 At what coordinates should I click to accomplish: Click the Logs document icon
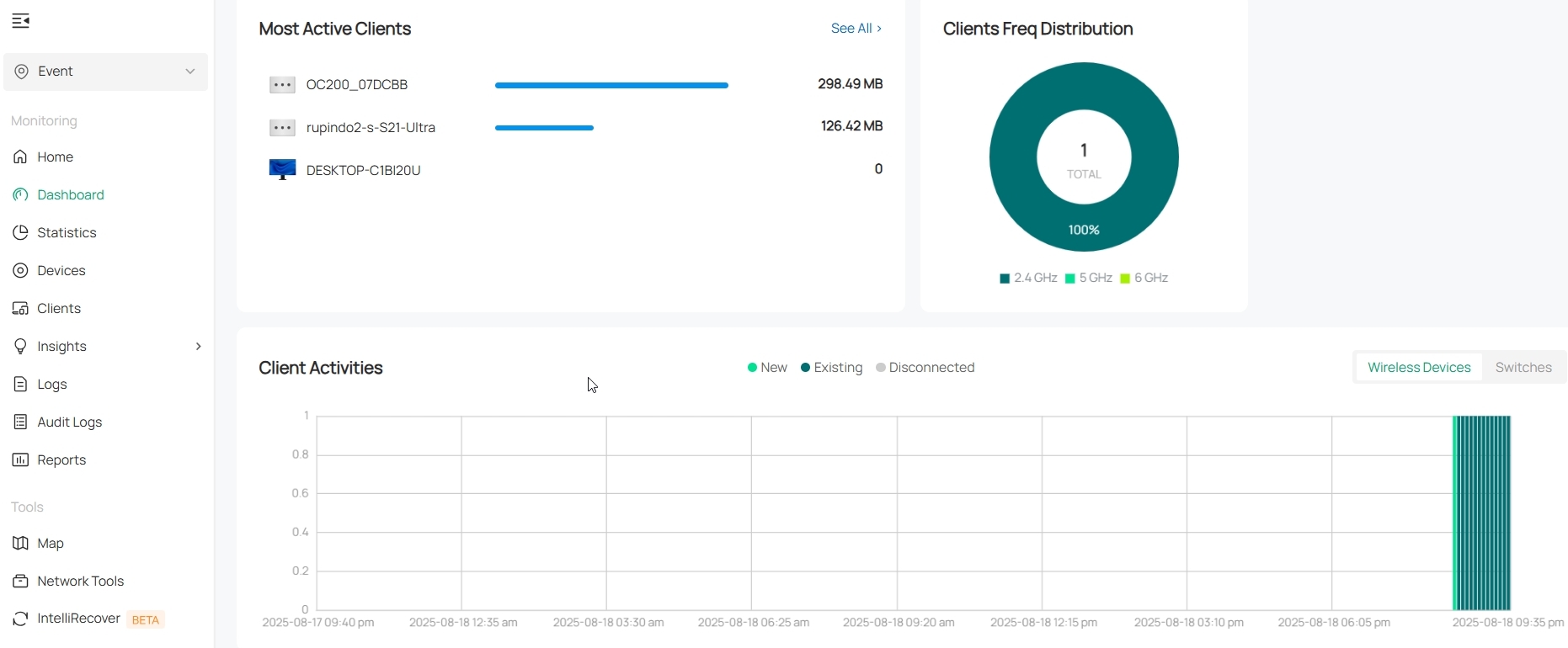(x=20, y=384)
